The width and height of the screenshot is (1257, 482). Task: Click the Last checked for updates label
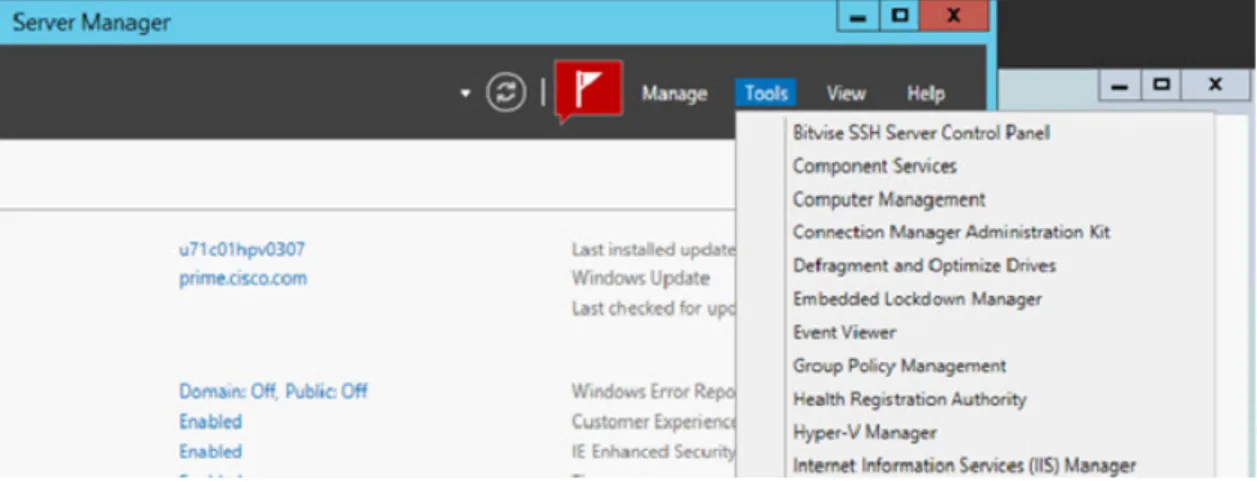point(653,309)
